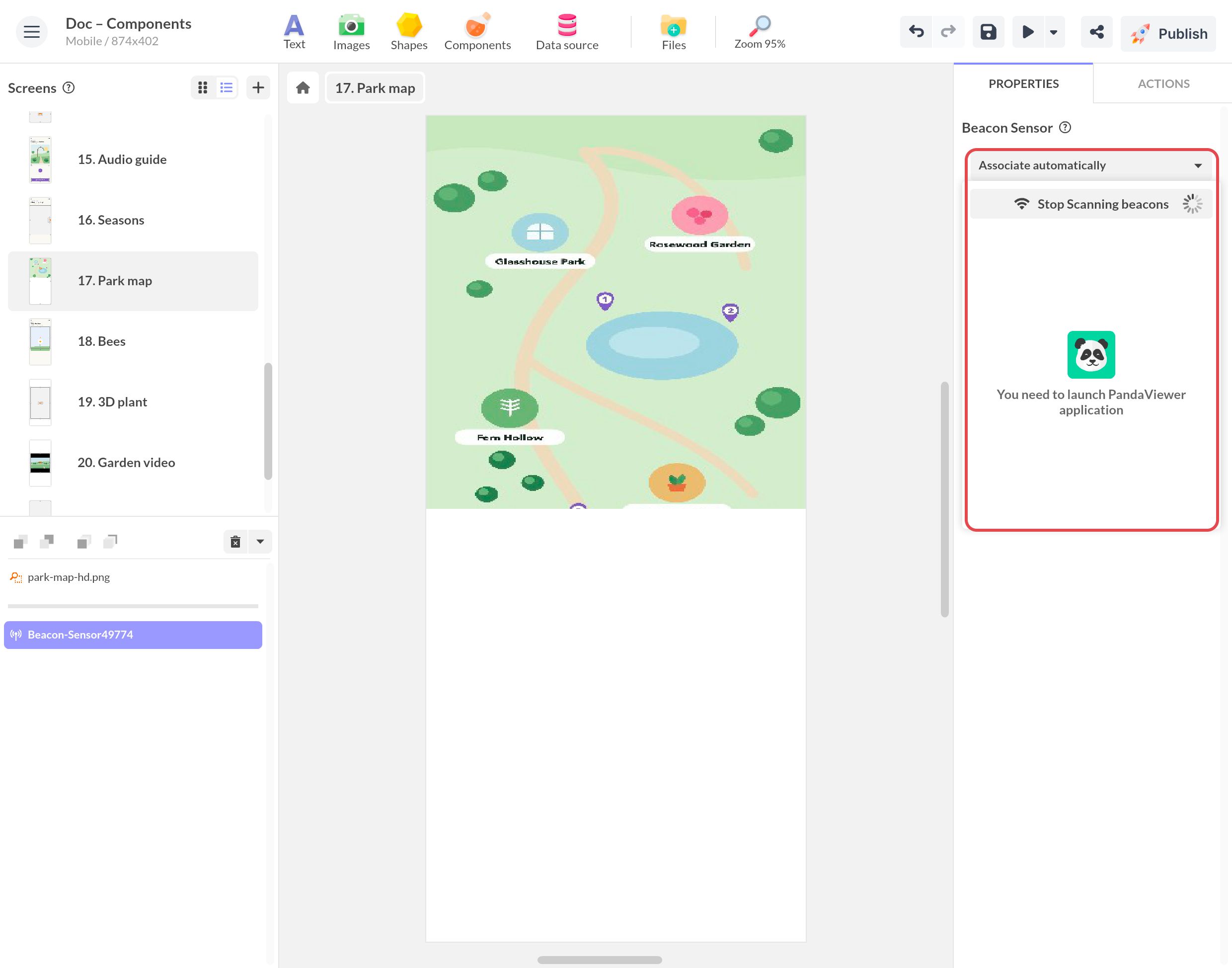The height and width of the screenshot is (968, 1232).
Task: Open Data source settings
Action: (567, 32)
